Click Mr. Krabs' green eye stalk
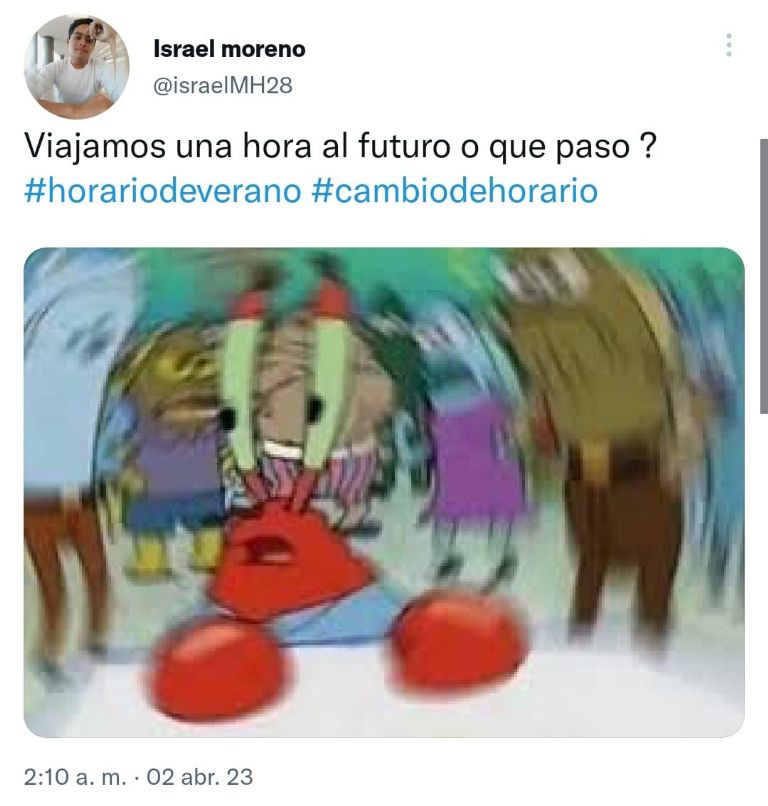The width and height of the screenshot is (768, 806). click(242, 391)
